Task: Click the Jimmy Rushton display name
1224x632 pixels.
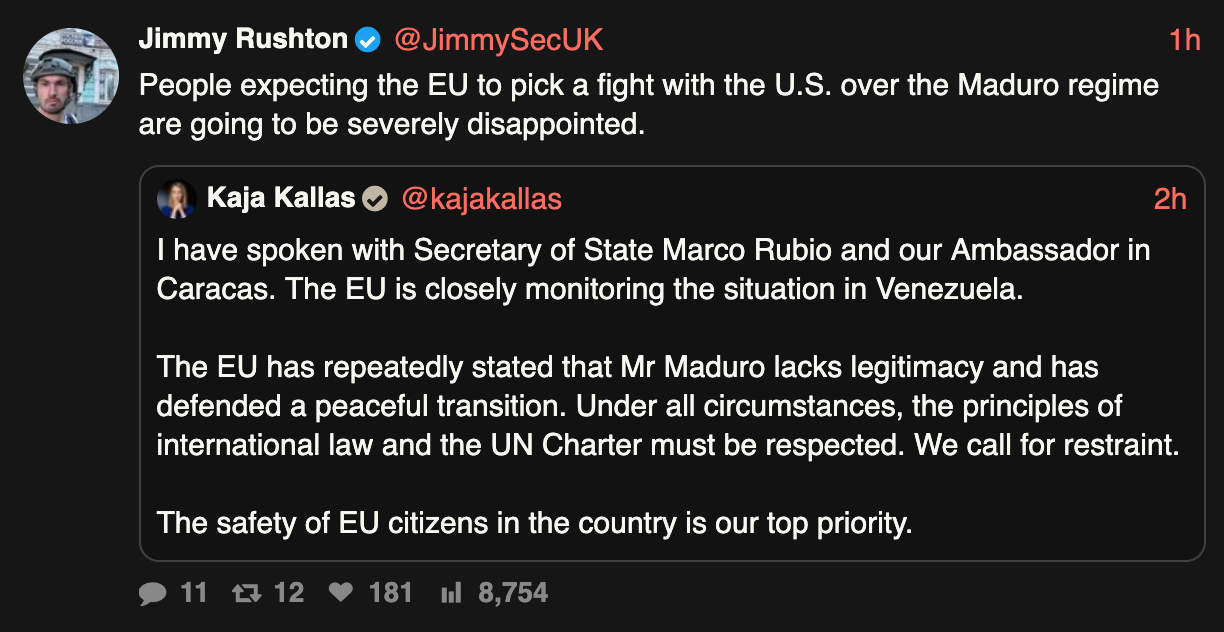Action: (243, 40)
